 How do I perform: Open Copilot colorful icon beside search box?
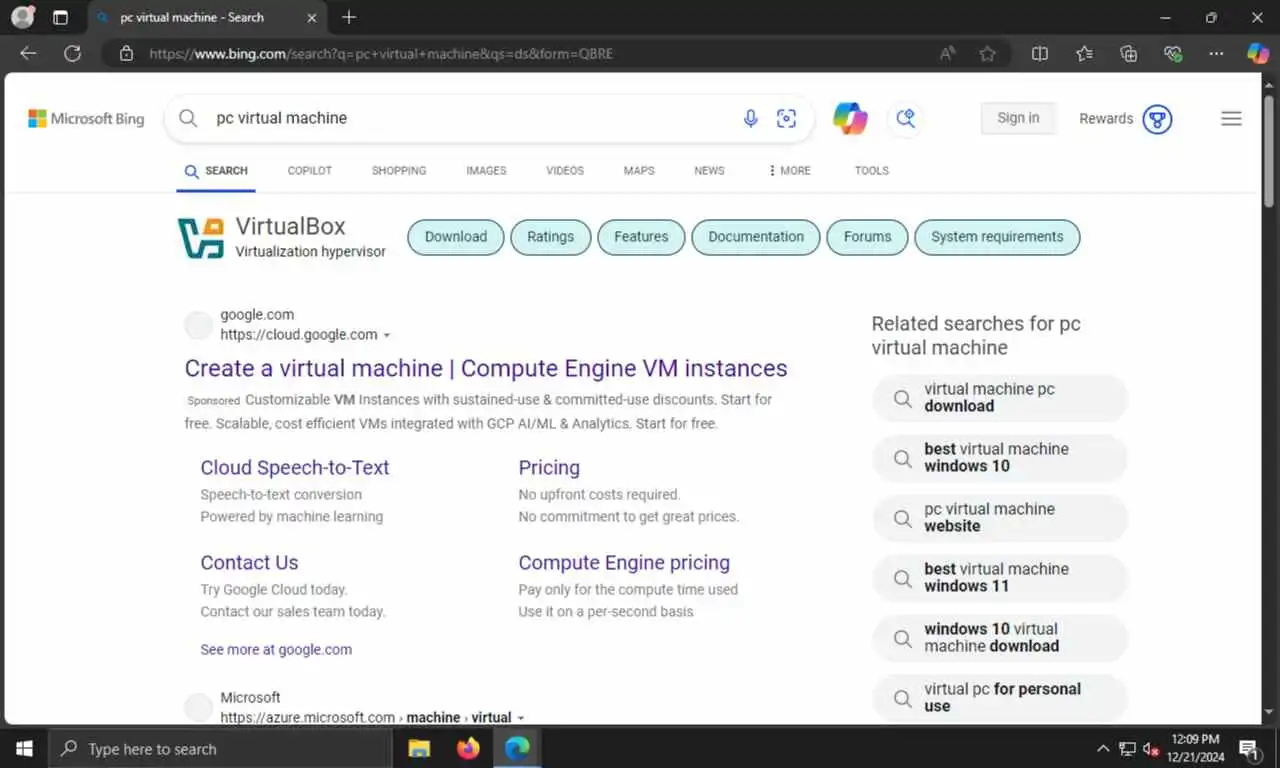[850, 118]
